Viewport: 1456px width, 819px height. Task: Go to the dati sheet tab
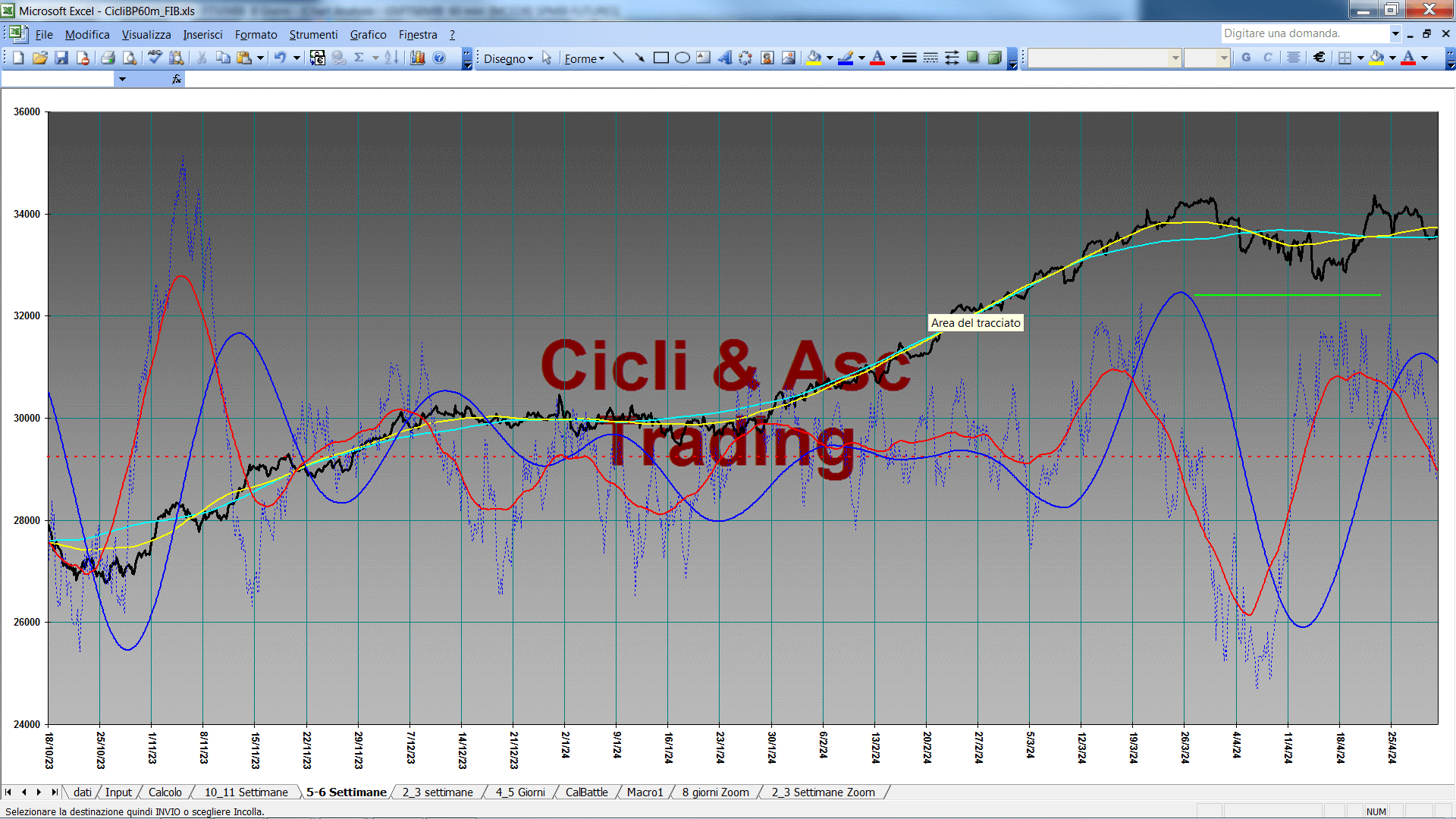83,792
